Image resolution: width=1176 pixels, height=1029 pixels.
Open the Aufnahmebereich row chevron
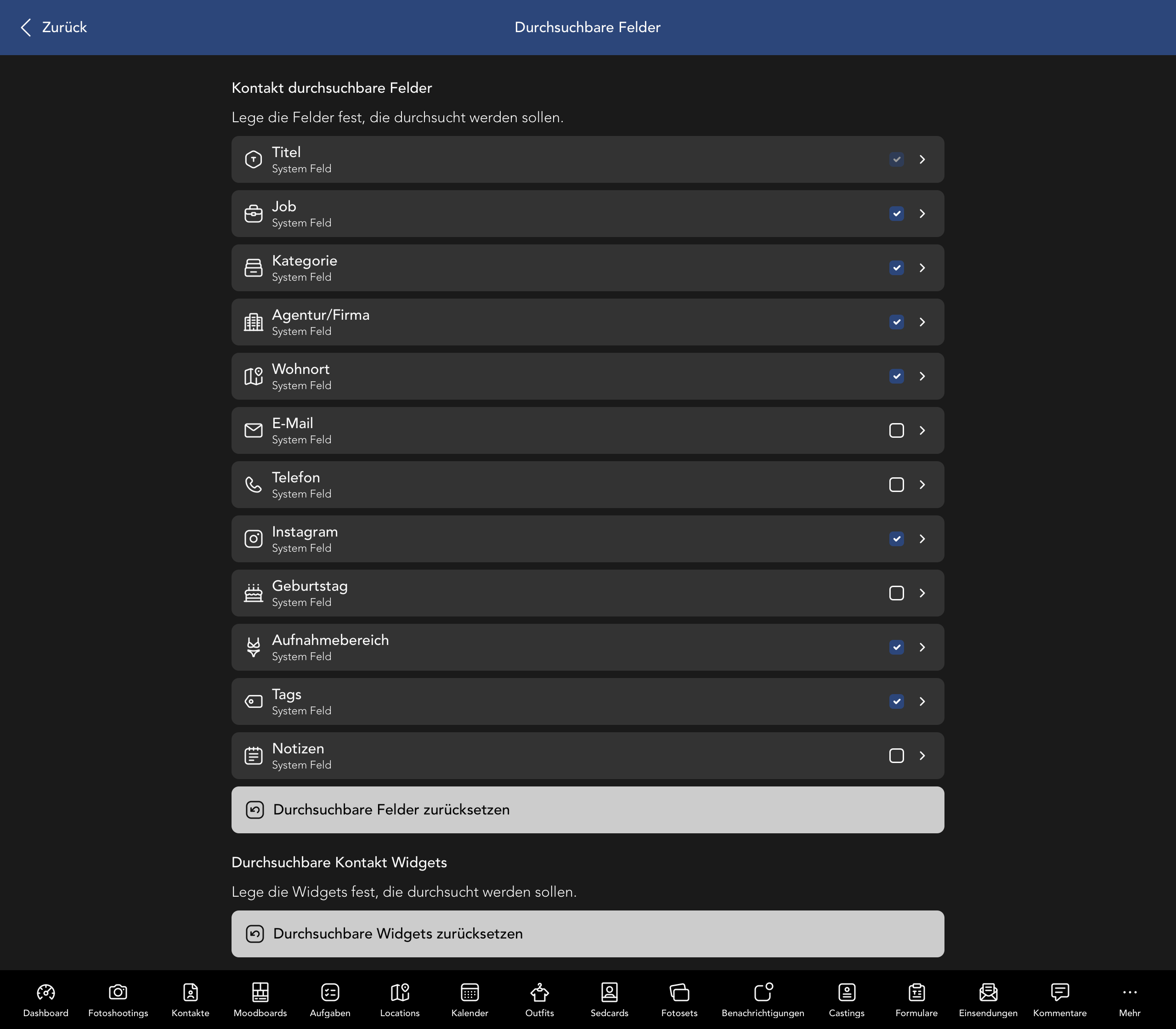click(922, 647)
